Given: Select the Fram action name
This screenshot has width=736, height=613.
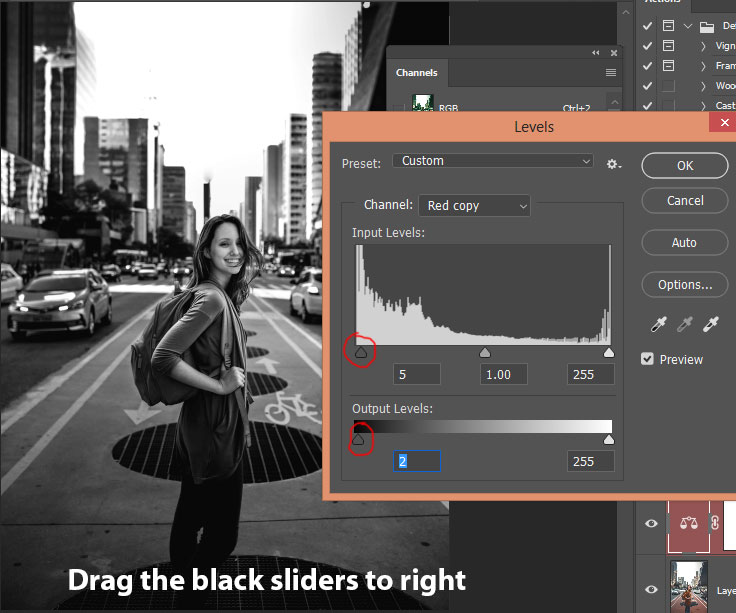Looking at the screenshot, I should 725,65.
